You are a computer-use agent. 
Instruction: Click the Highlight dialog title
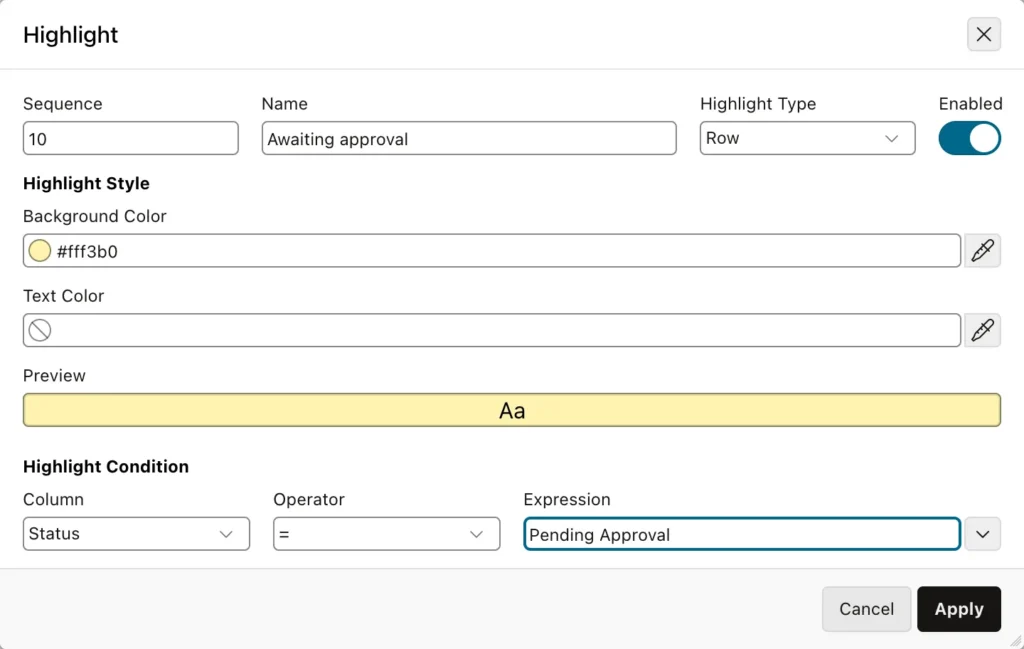[x=71, y=35]
